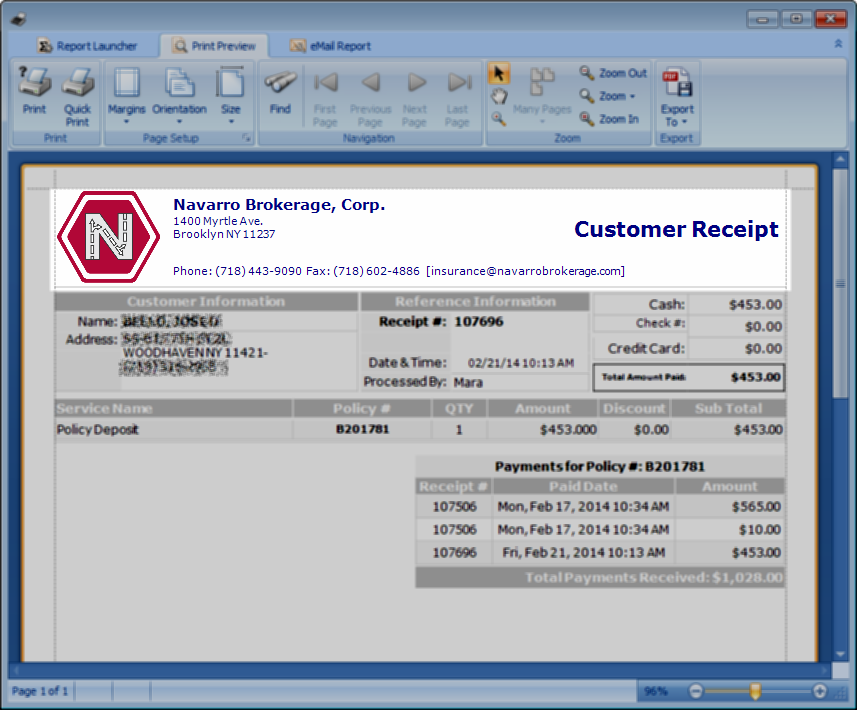Click the plus button on zoom slider
Viewport: 857px width, 710px height.
coord(820,691)
